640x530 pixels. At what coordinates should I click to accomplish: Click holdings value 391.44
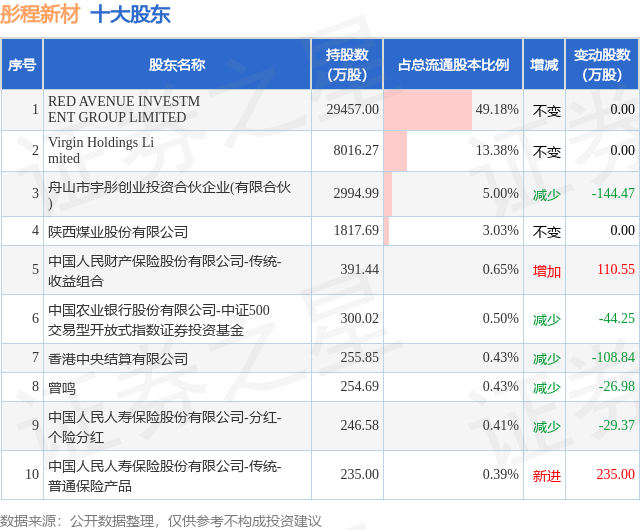tap(360, 269)
